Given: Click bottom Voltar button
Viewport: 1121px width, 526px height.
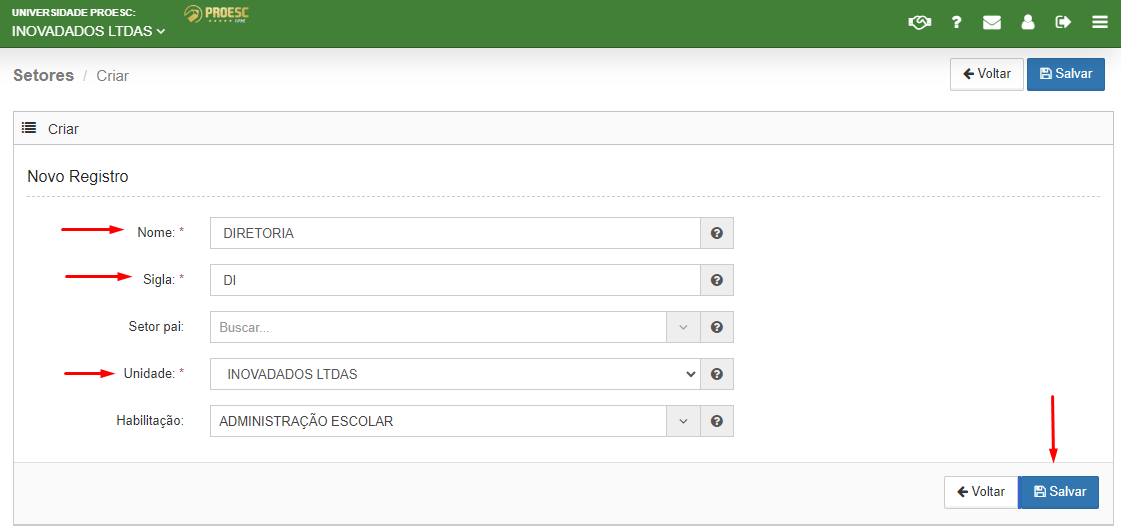Looking at the screenshot, I should pyautogui.click(x=981, y=492).
